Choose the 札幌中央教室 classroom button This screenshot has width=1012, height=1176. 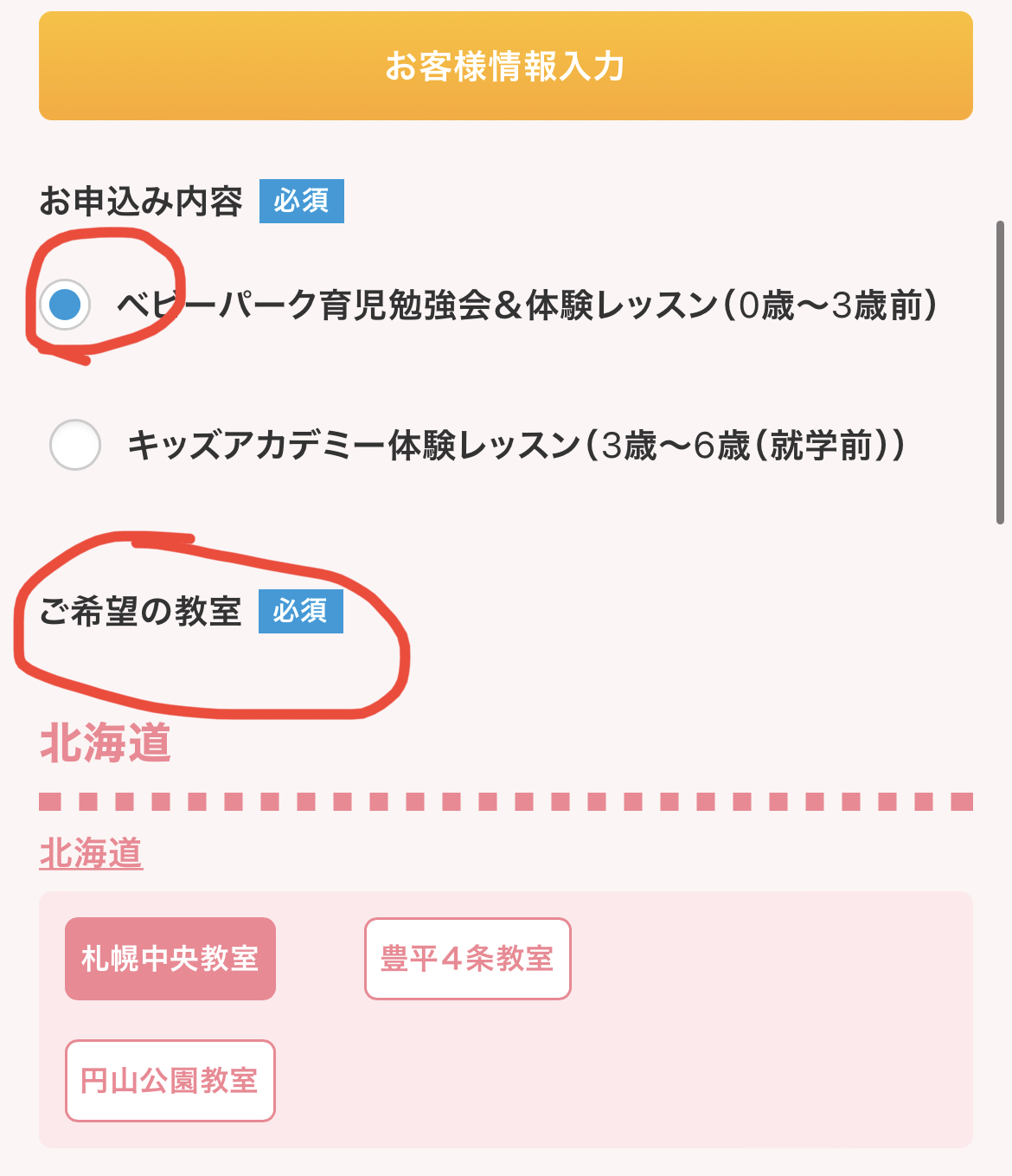(x=170, y=959)
